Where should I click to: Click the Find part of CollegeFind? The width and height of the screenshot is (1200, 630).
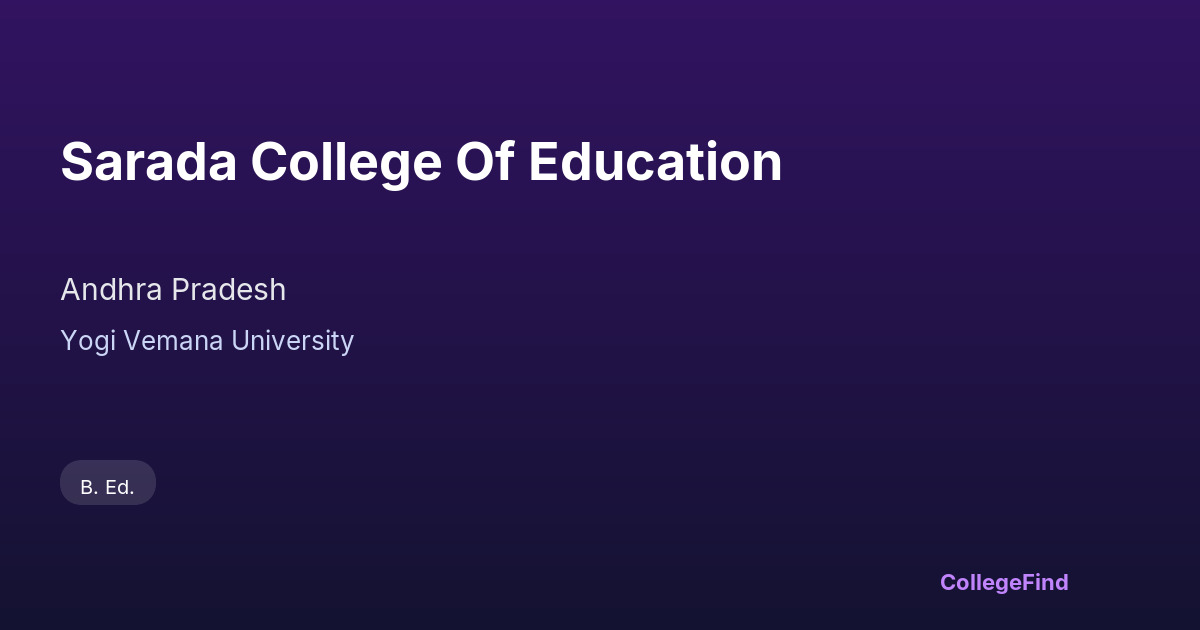(1045, 582)
